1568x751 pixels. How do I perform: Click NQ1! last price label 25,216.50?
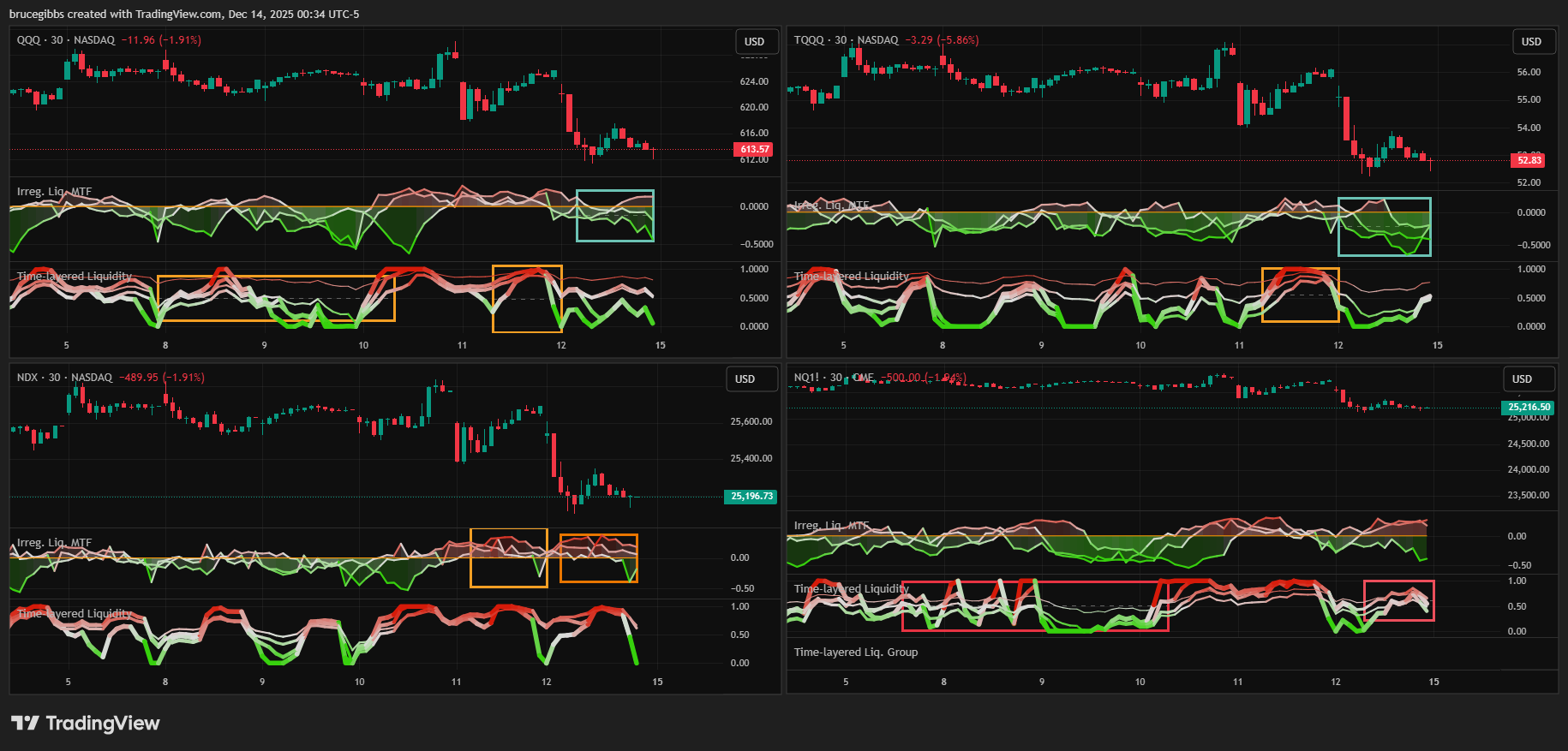coord(1529,408)
